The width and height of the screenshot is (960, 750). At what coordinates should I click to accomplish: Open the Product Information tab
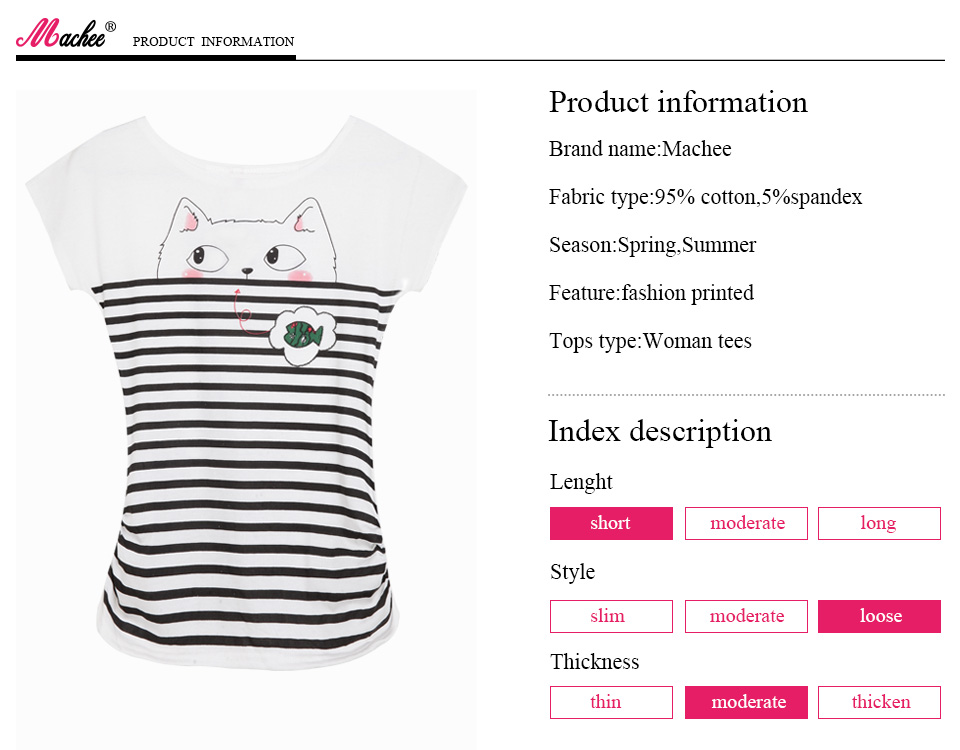pos(213,42)
